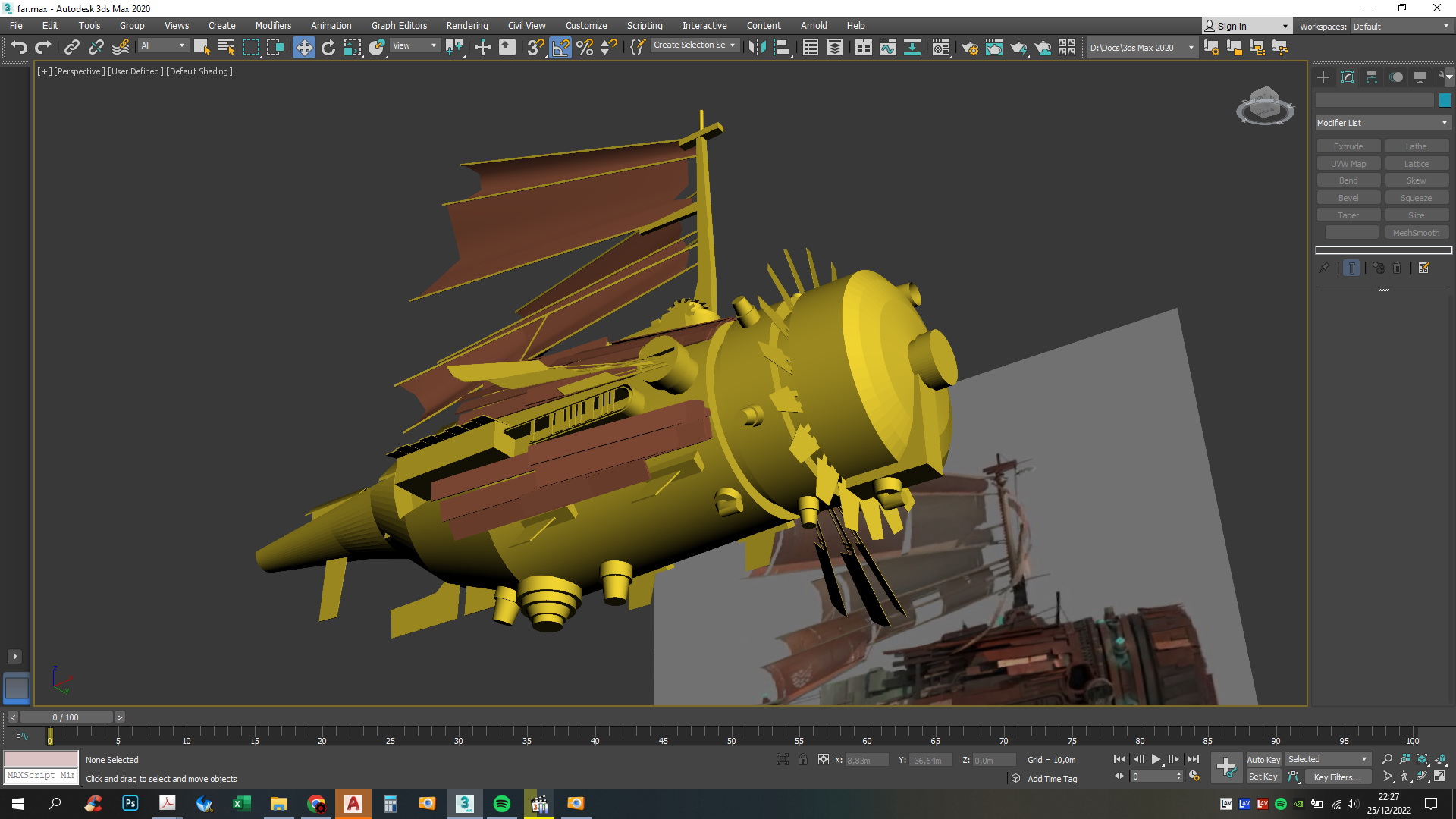This screenshot has width=1456, height=819.
Task: Toggle Auto Key animation mode
Action: click(1263, 759)
